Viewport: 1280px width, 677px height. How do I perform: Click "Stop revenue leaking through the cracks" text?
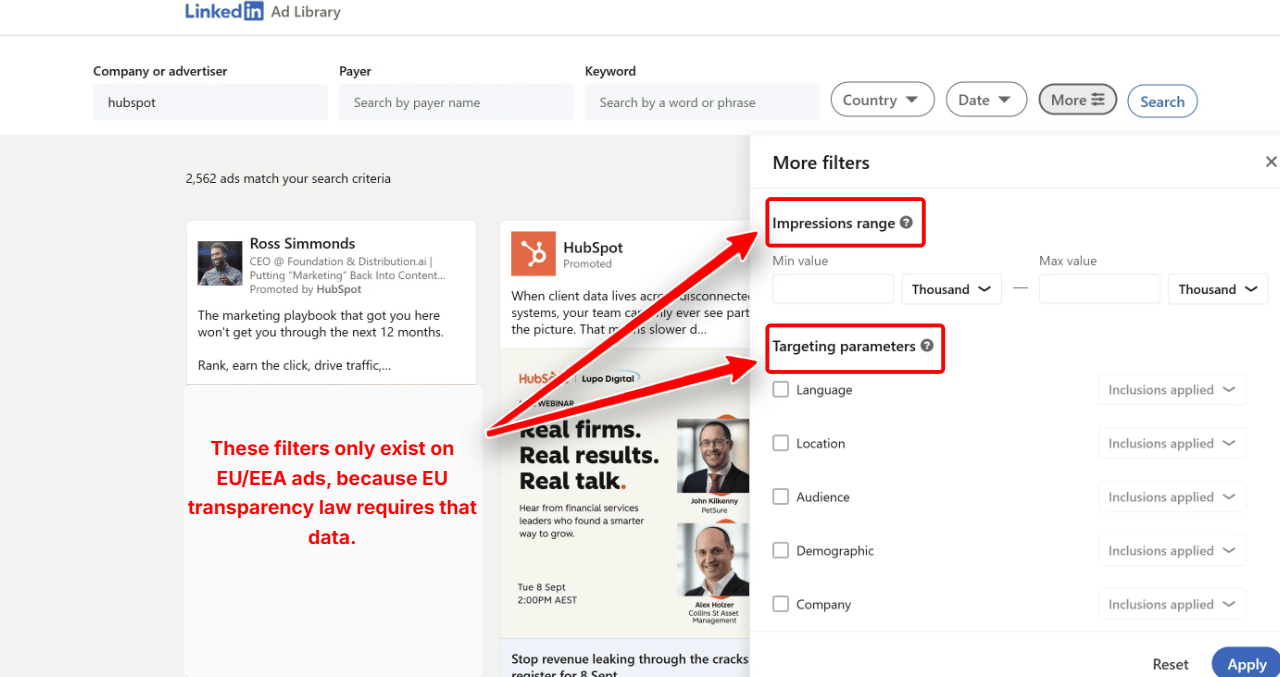[630, 659]
